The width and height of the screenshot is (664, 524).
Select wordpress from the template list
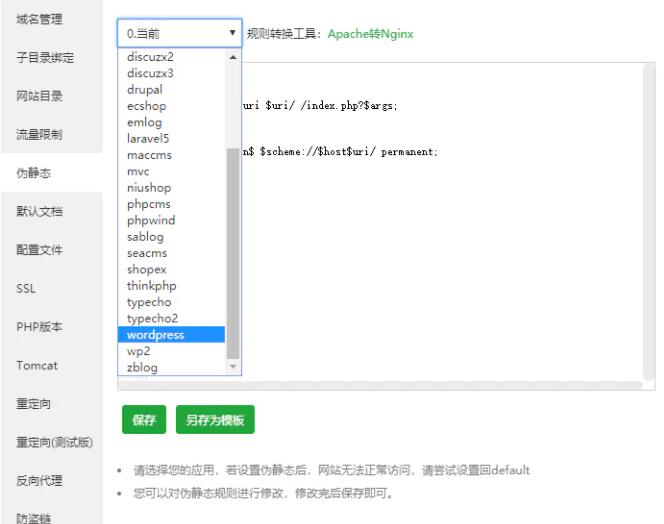pyautogui.click(x=155, y=335)
